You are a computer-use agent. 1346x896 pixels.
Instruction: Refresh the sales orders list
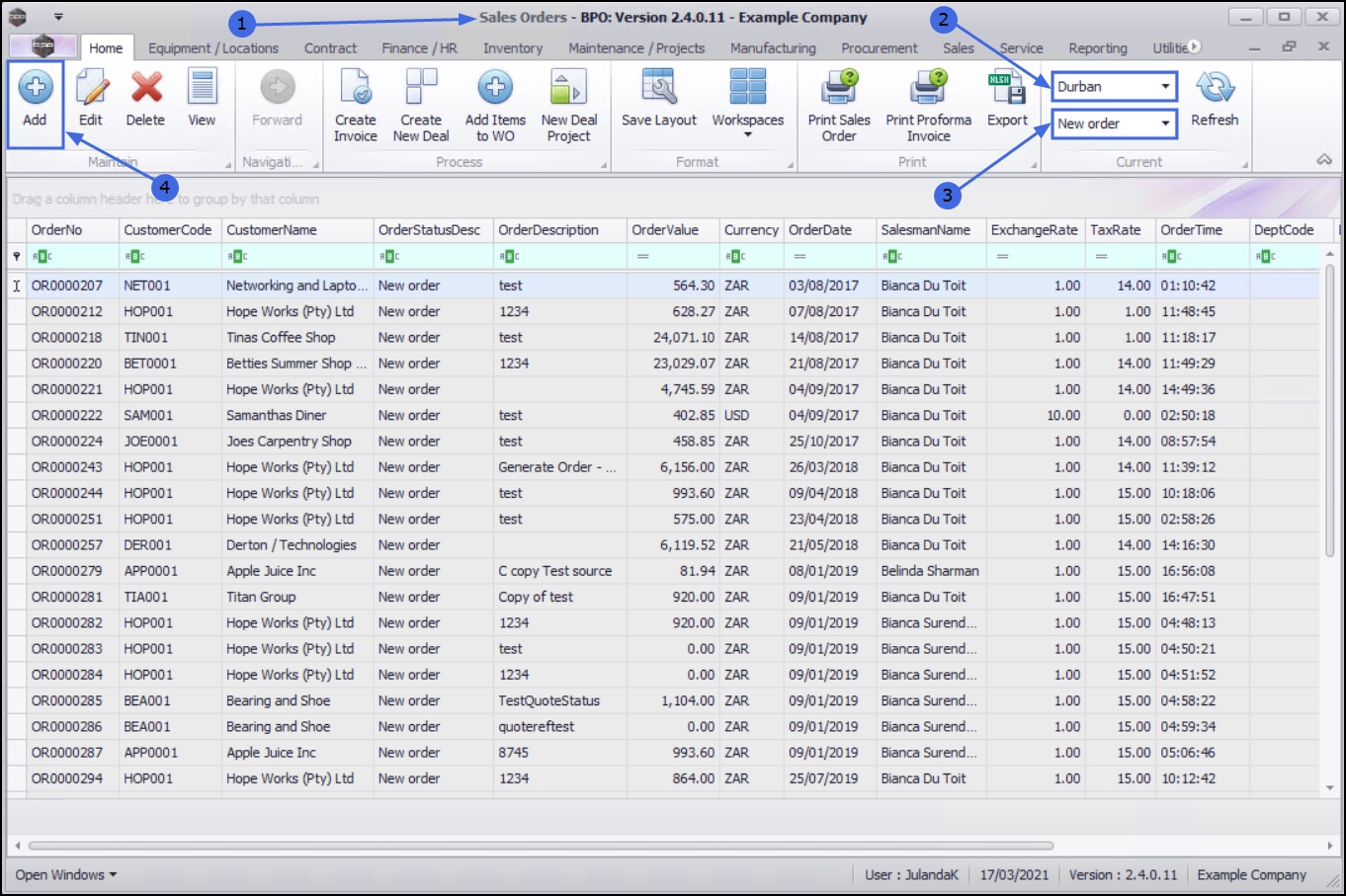[1215, 88]
